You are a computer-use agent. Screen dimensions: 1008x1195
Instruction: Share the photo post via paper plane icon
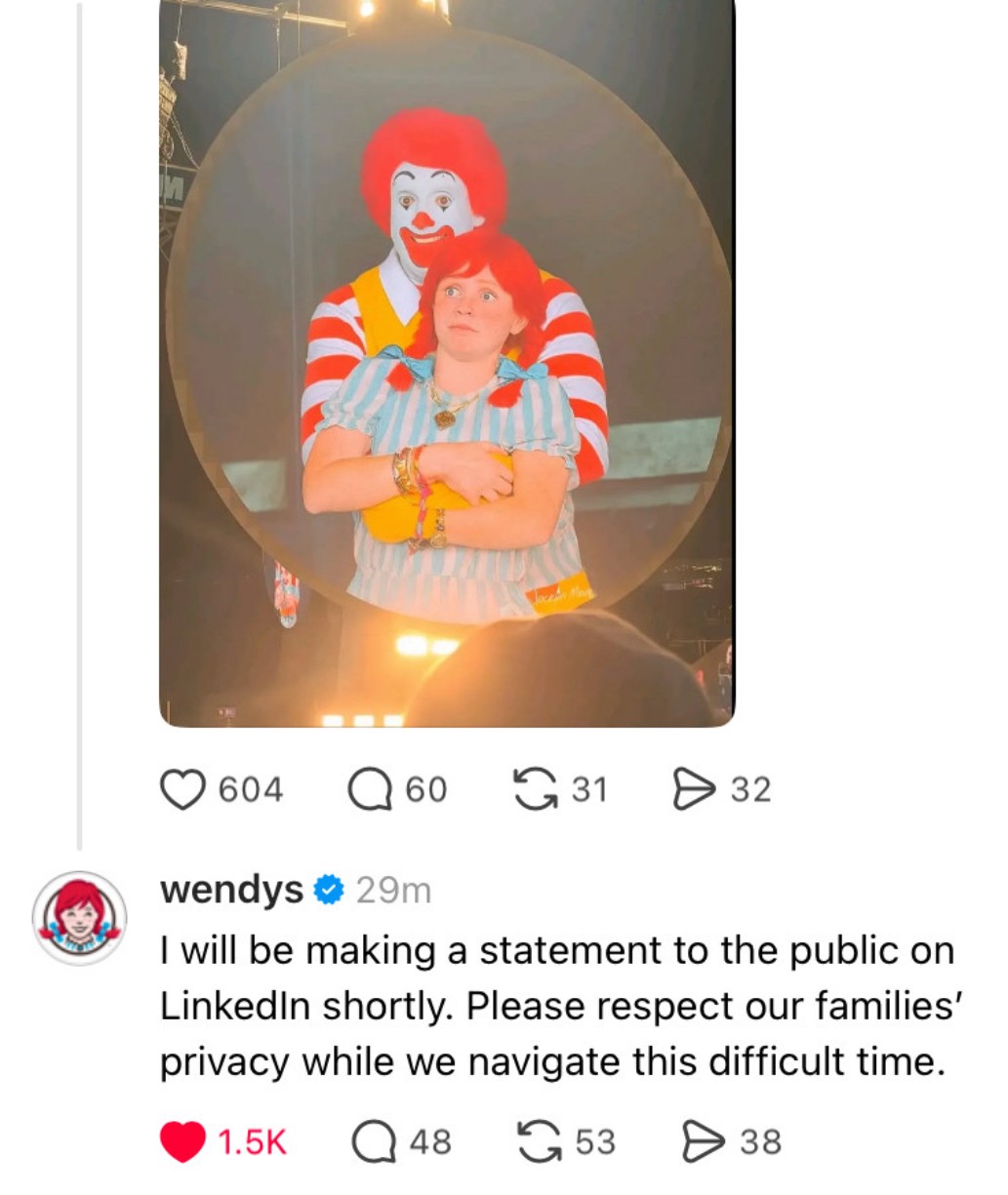694,789
